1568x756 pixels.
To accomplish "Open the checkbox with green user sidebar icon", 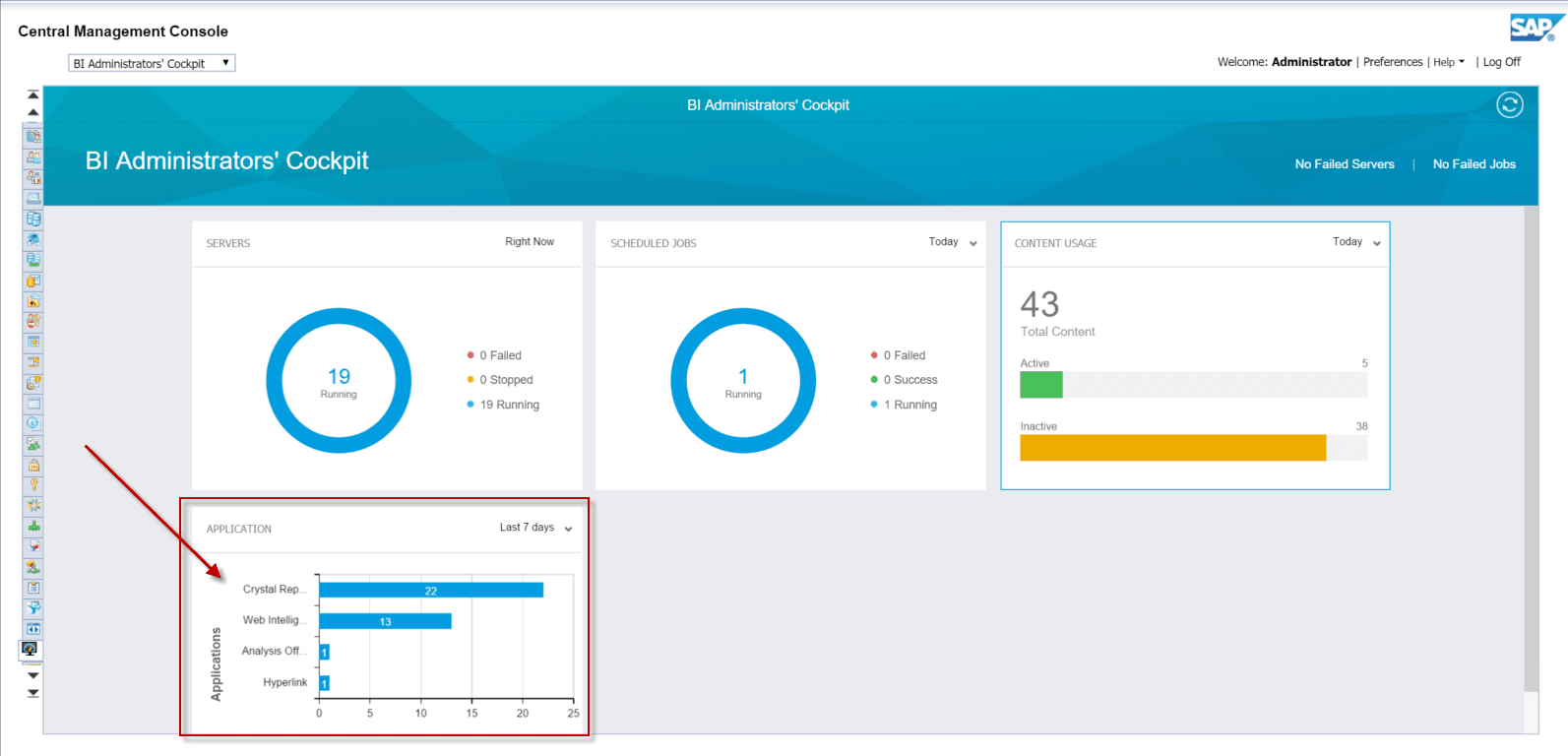I will coord(33,445).
